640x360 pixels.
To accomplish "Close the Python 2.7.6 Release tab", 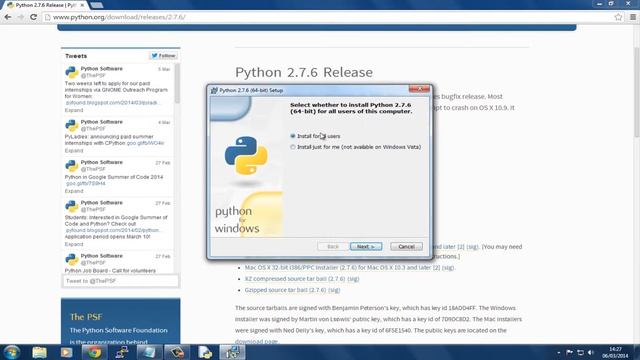I will tap(82, 5).
